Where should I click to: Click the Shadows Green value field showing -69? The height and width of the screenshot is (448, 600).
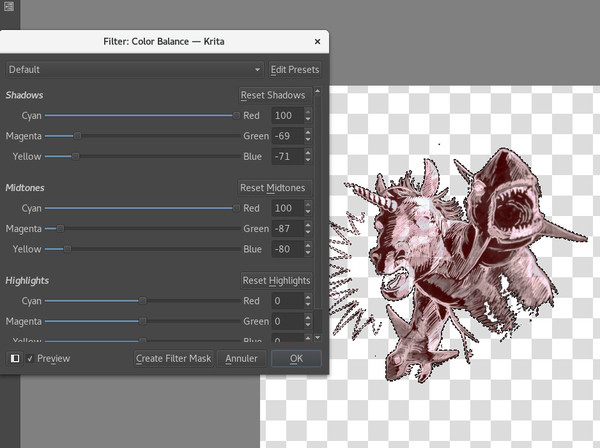click(x=288, y=136)
